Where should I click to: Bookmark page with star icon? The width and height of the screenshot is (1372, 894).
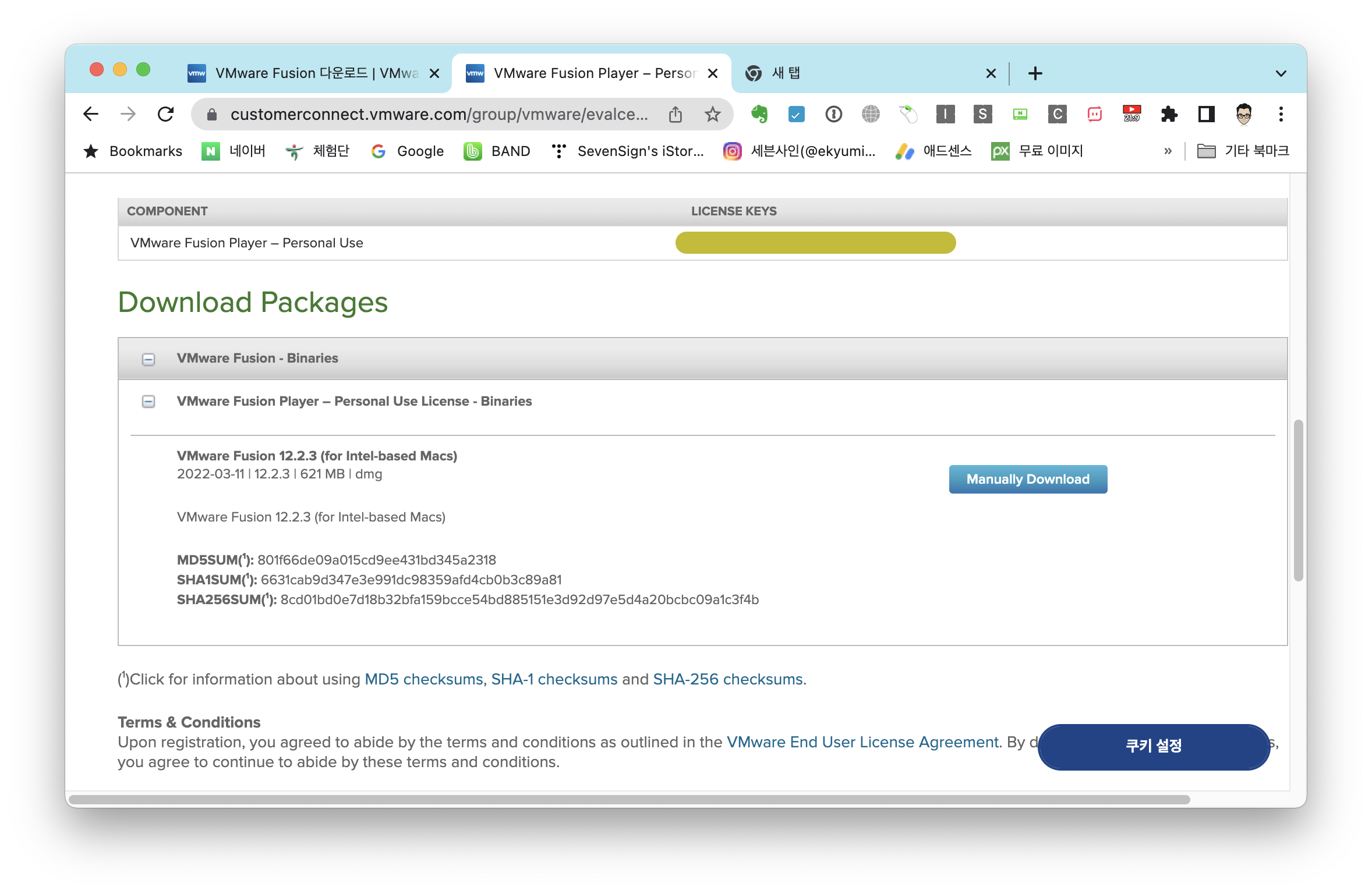[712, 114]
